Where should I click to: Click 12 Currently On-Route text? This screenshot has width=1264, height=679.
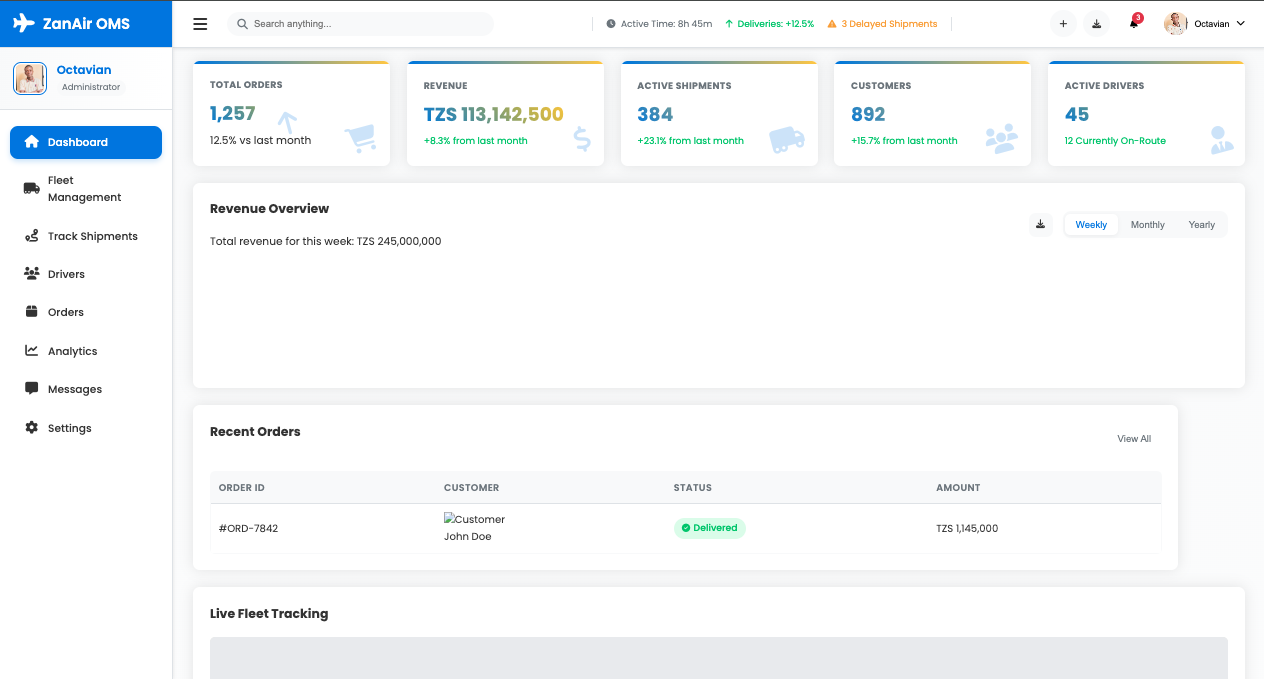coord(1115,141)
